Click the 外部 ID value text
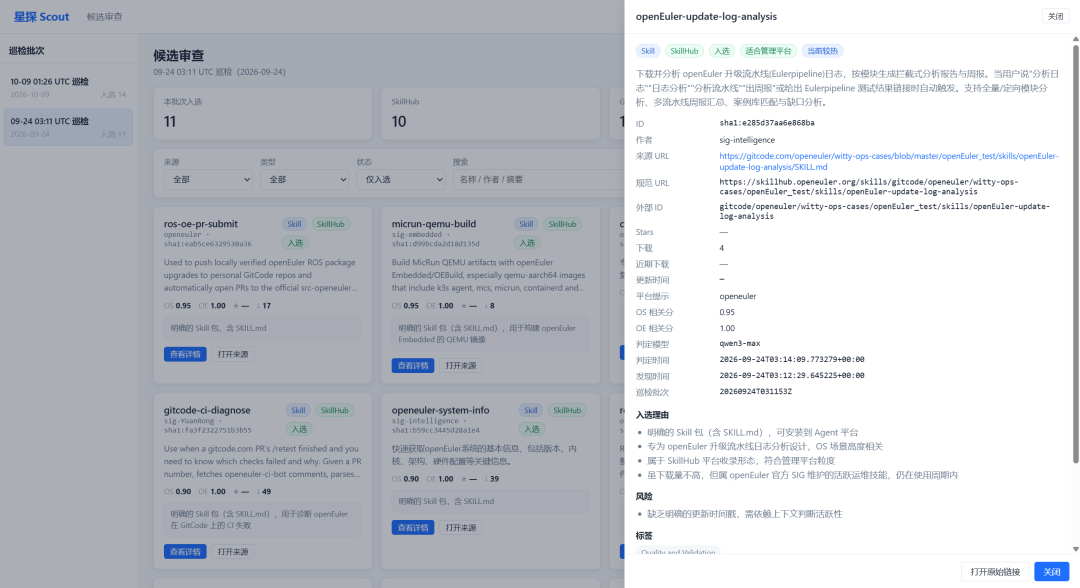The image size is (1080, 588). (x=884, y=211)
